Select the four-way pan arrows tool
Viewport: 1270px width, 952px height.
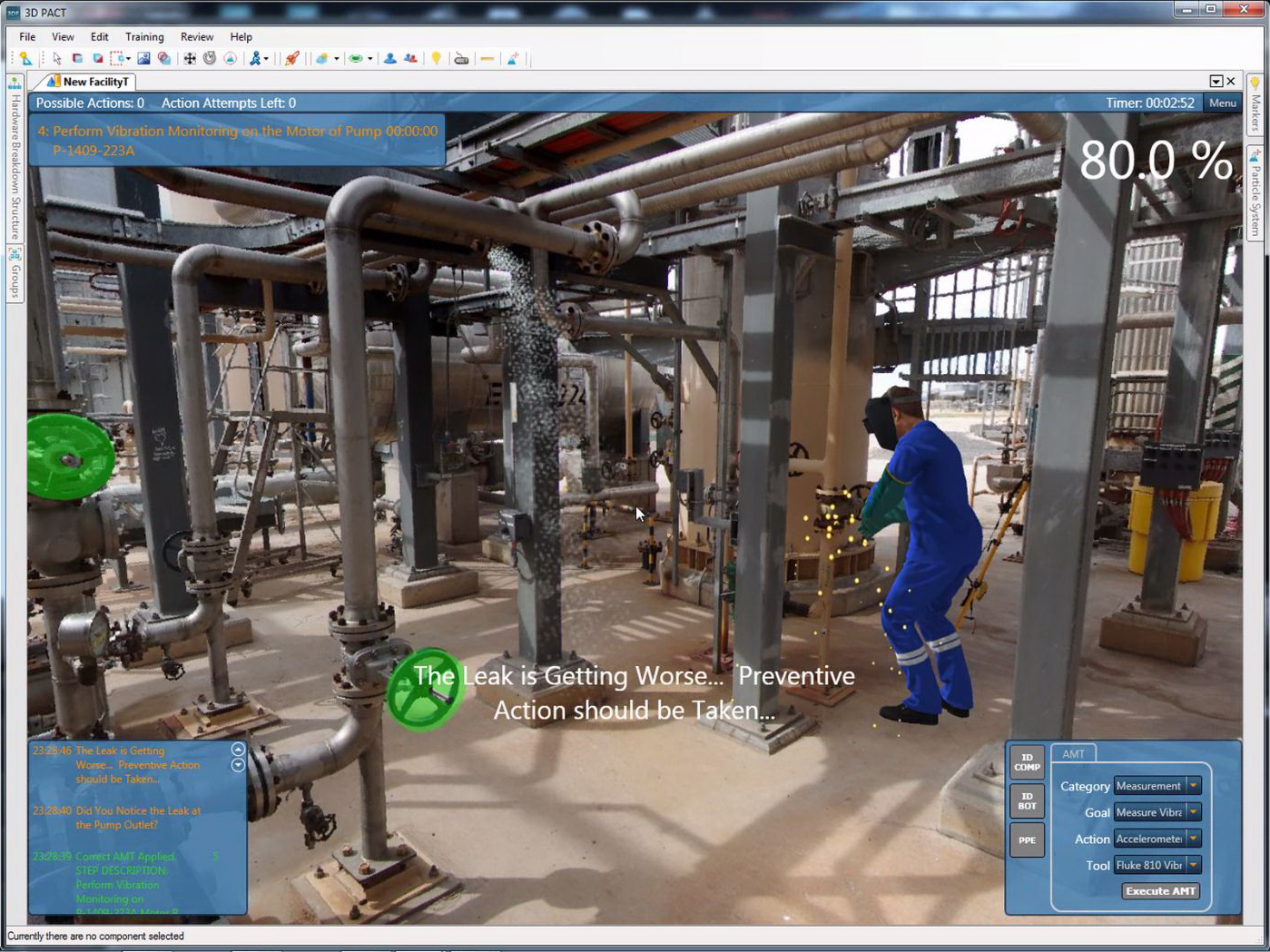[189, 59]
